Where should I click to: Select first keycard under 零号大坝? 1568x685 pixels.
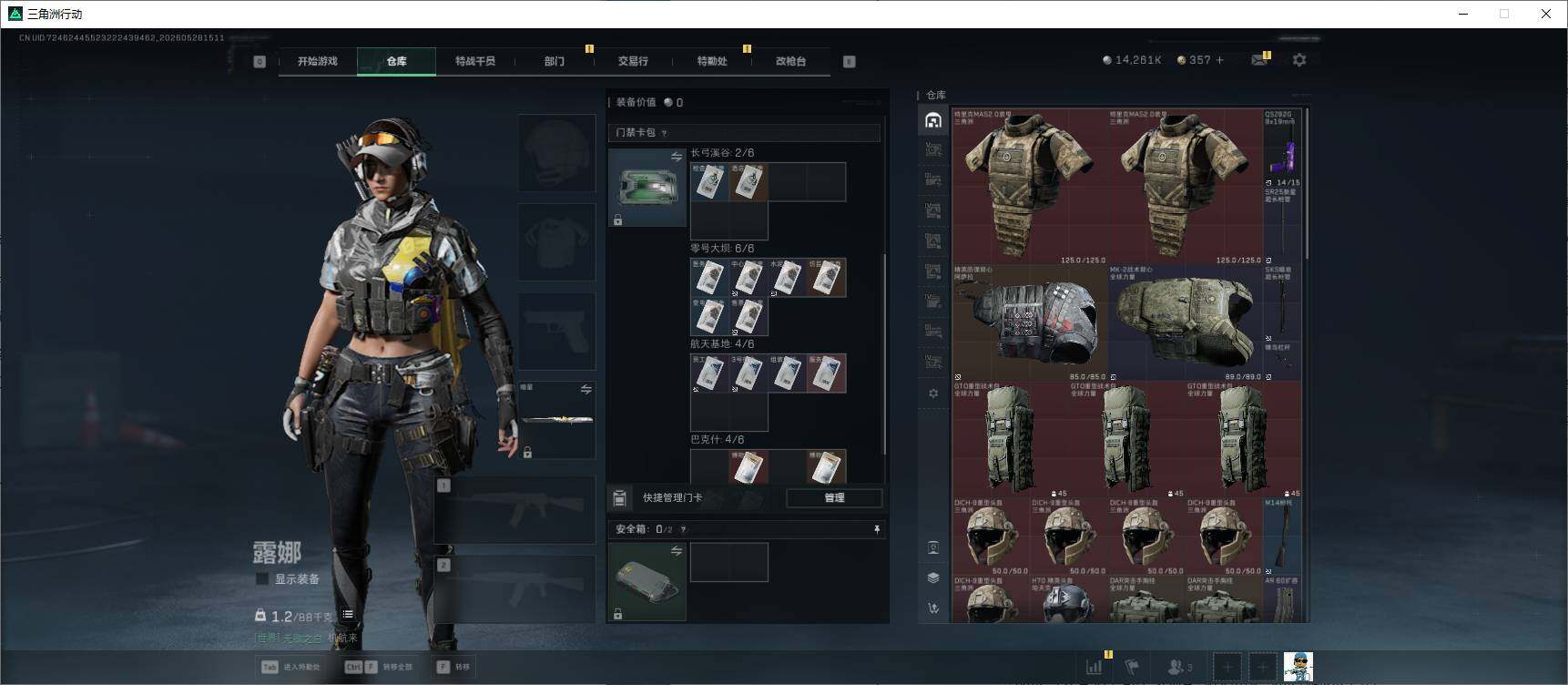[709, 278]
